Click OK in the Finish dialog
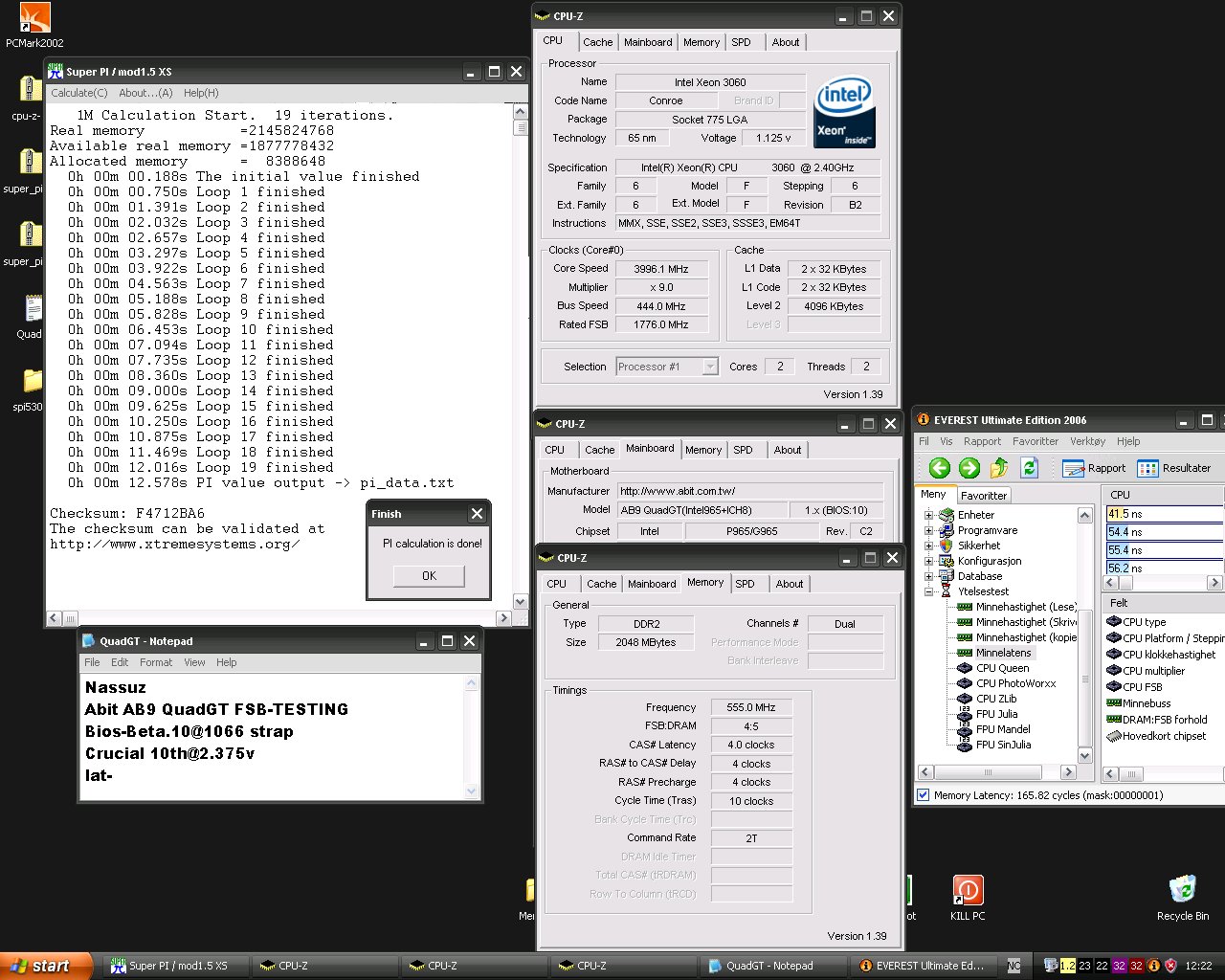 pyautogui.click(x=429, y=575)
